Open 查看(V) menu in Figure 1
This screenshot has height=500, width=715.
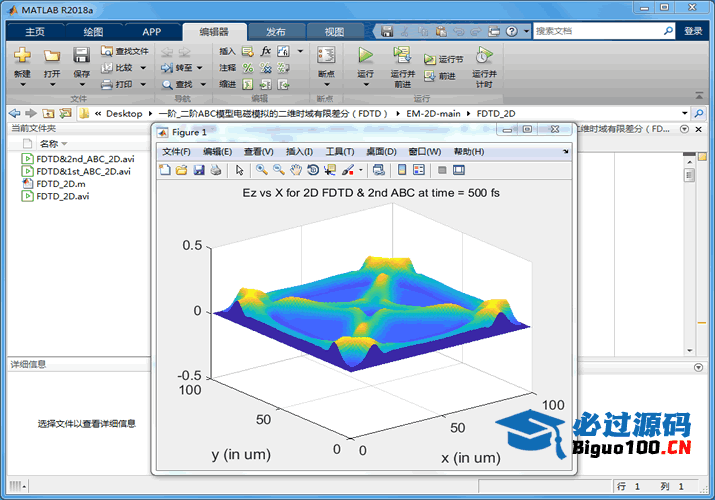tap(259, 151)
